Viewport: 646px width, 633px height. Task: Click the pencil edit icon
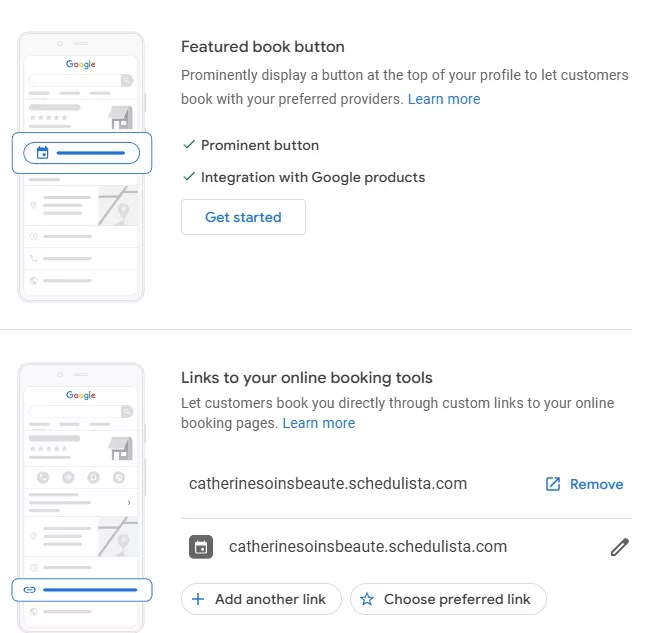(x=620, y=547)
